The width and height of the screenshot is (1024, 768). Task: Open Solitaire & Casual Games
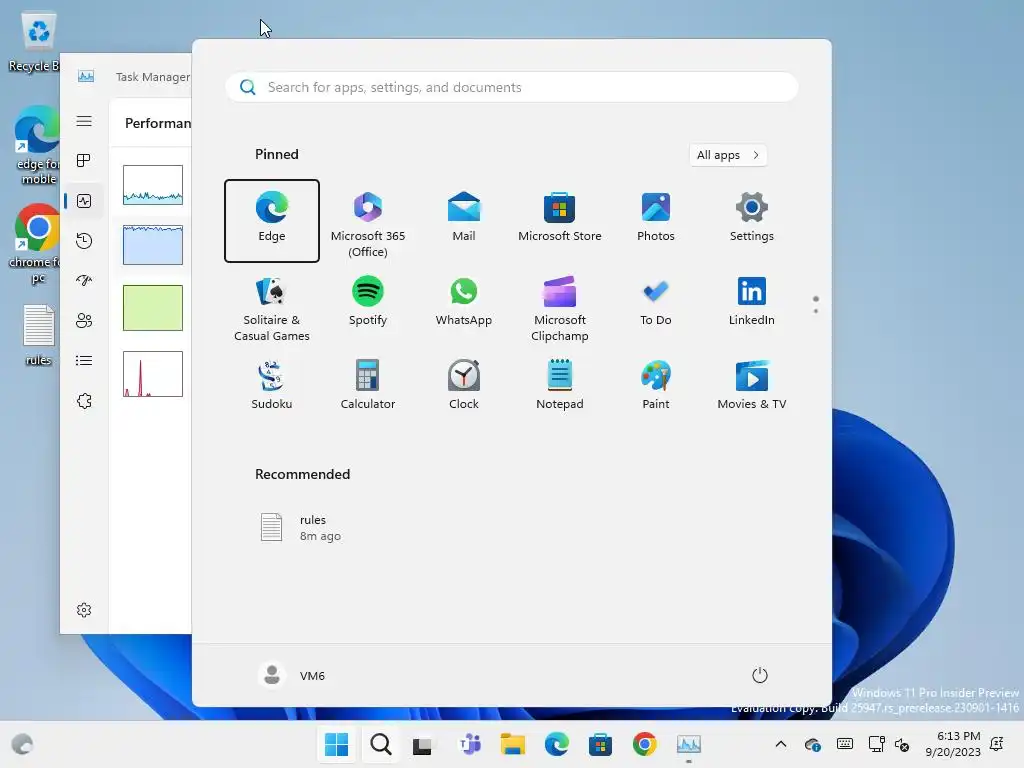pyautogui.click(x=272, y=308)
